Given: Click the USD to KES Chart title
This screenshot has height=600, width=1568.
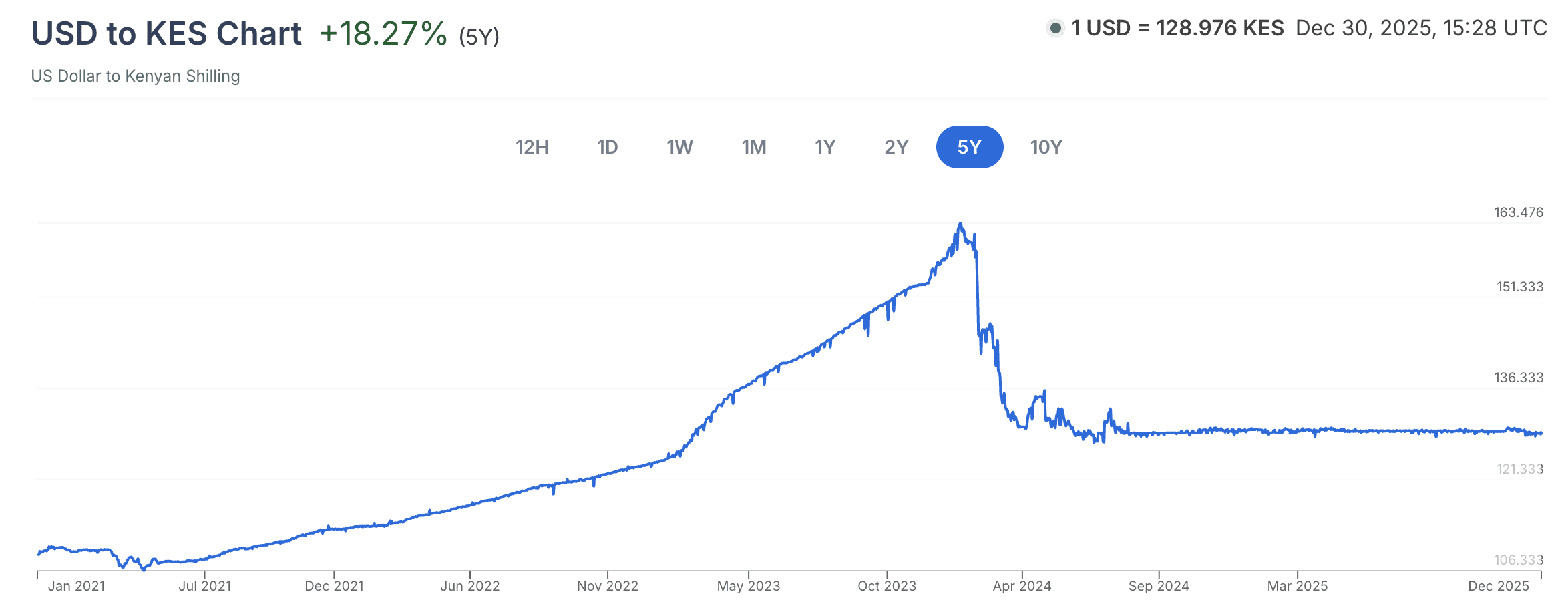Looking at the screenshot, I should coord(166,33).
